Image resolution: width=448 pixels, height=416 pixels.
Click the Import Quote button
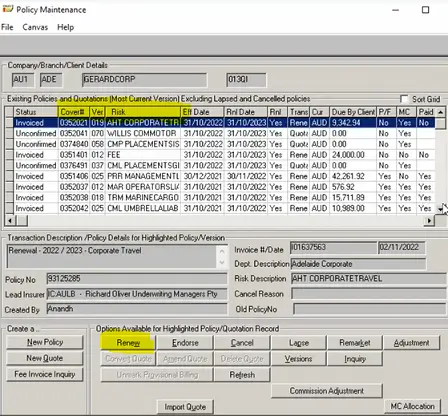[x=185, y=407]
